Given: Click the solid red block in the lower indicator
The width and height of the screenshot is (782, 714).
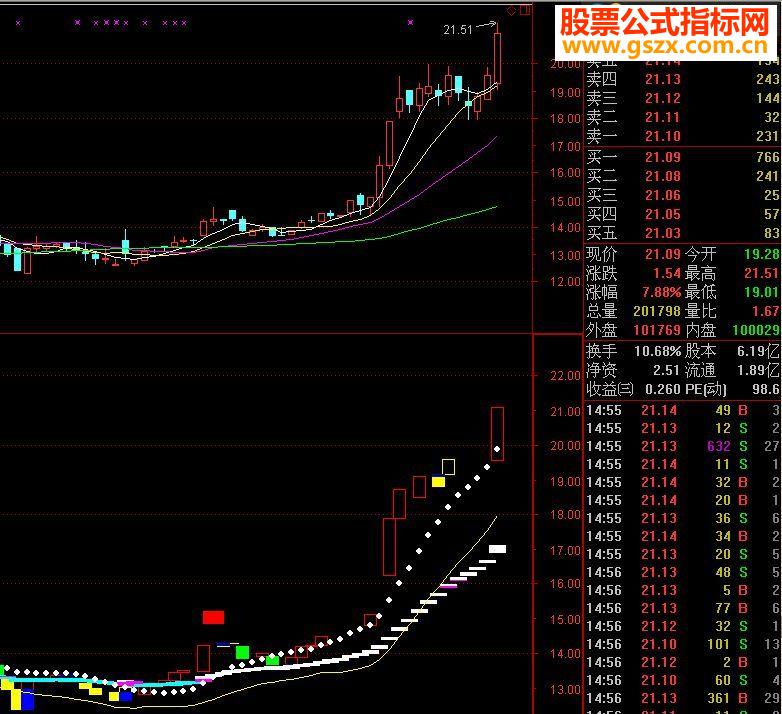Looking at the screenshot, I should pos(213,617).
